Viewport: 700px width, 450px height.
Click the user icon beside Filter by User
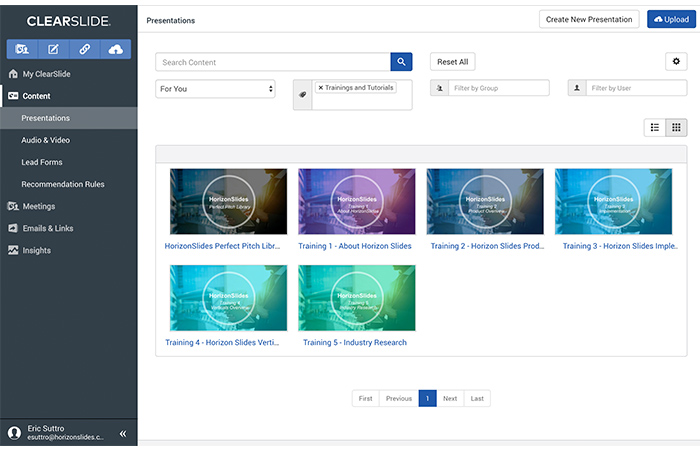click(x=577, y=88)
